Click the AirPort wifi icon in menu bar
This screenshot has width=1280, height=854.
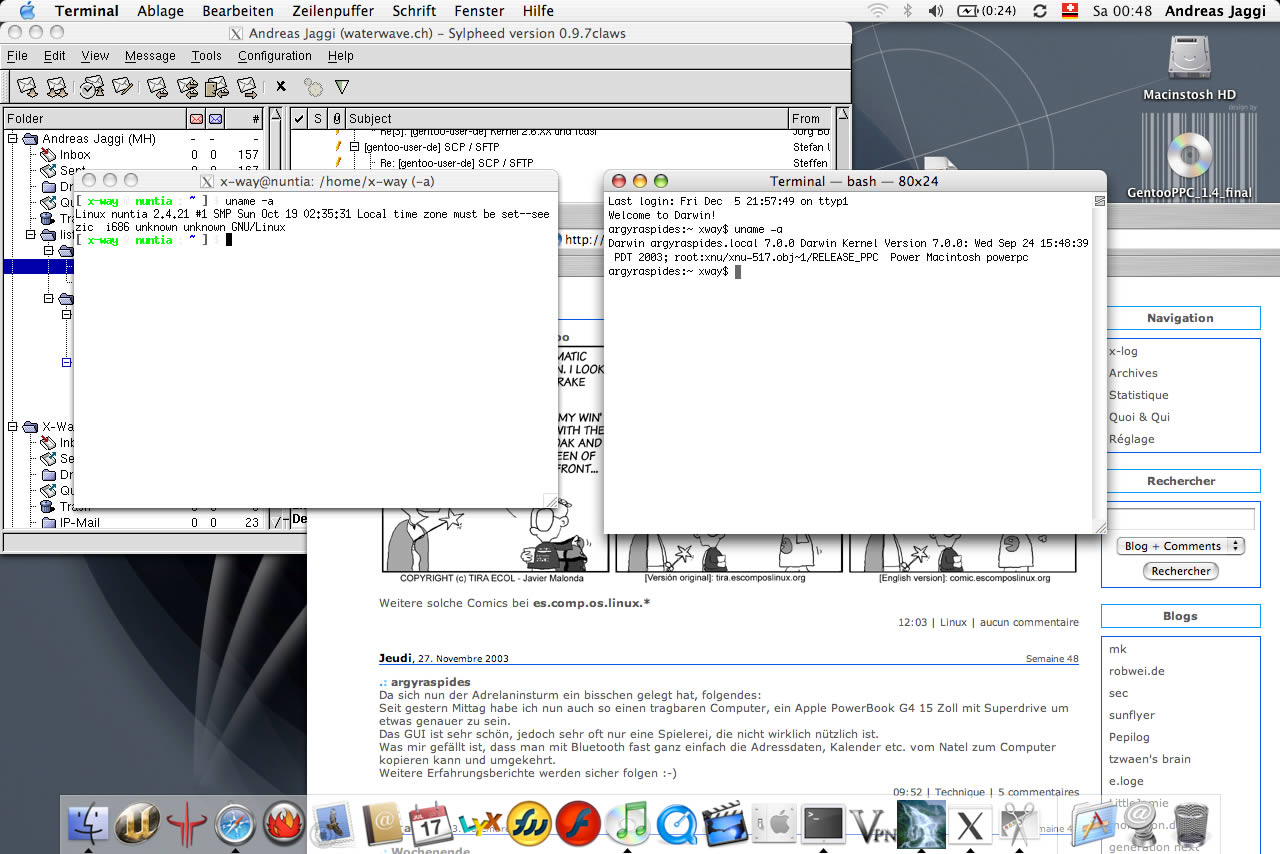[878, 11]
